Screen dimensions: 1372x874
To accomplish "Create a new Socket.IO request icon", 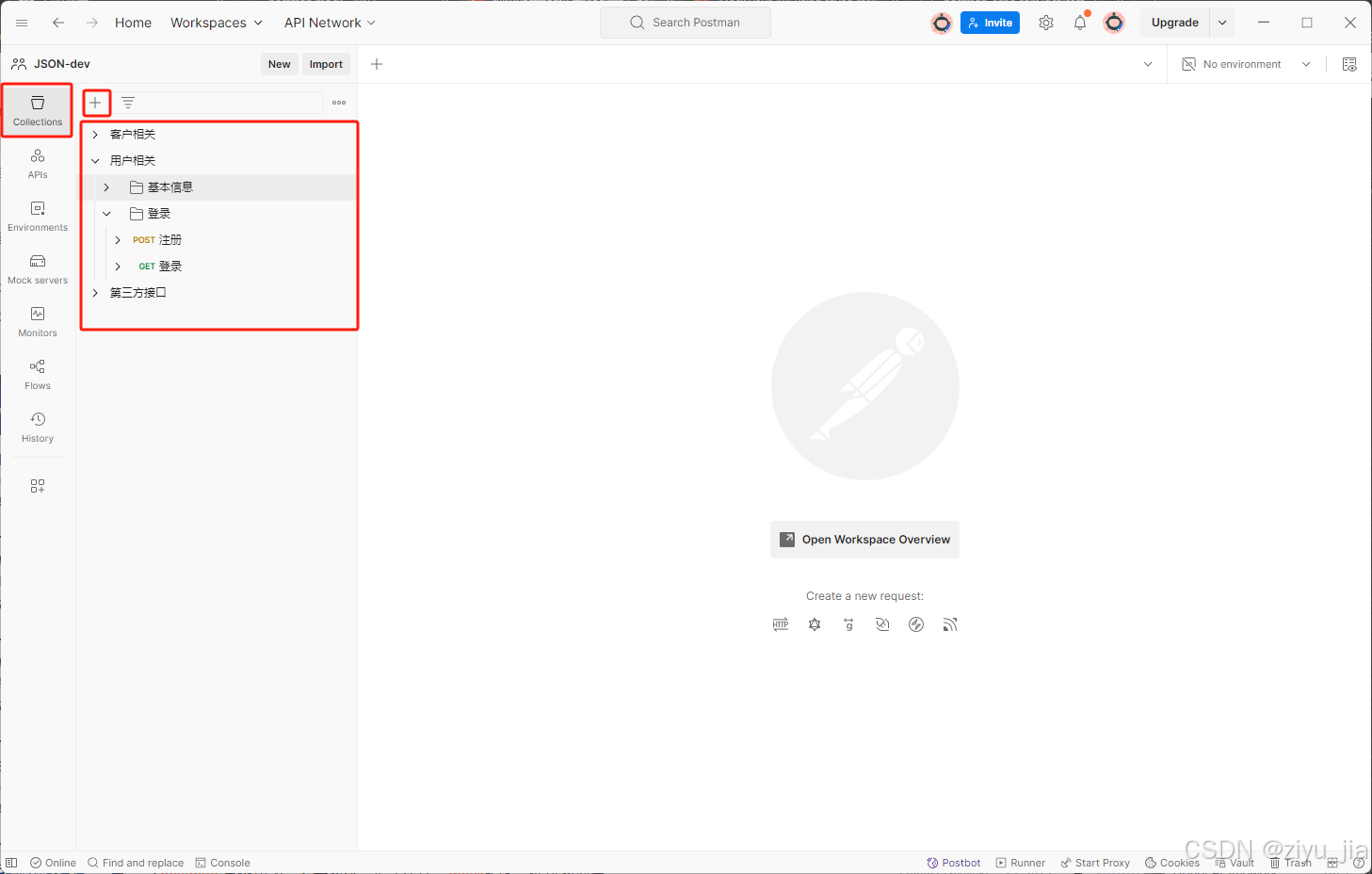I will click(x=916, y=624).
